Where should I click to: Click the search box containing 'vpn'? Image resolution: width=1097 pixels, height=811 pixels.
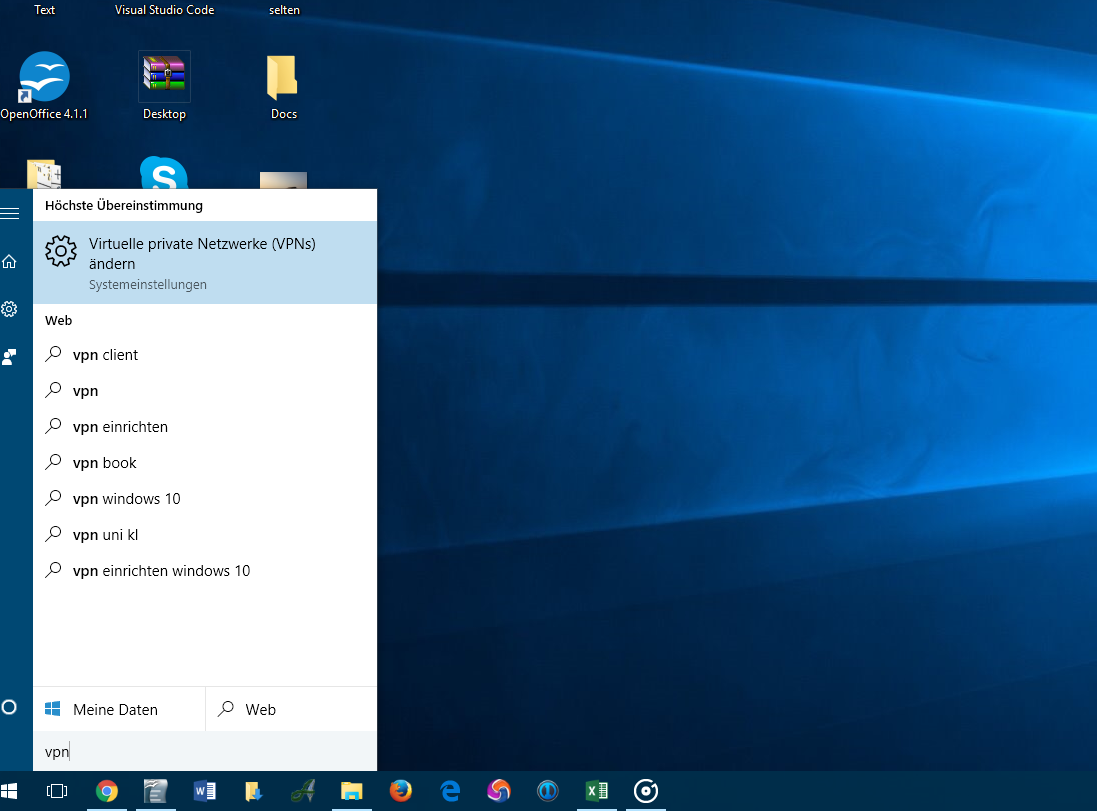click(205, 752)
